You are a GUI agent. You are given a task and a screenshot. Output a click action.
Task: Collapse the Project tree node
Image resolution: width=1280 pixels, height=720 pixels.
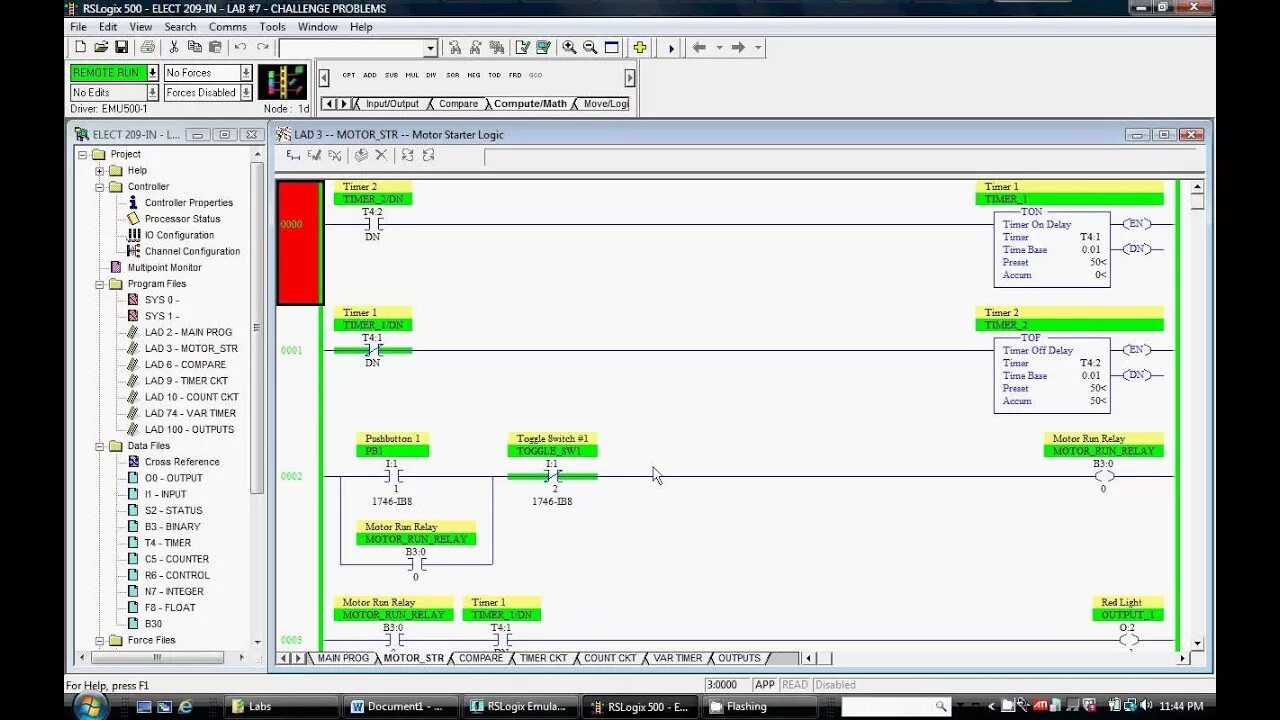[83, 155]
